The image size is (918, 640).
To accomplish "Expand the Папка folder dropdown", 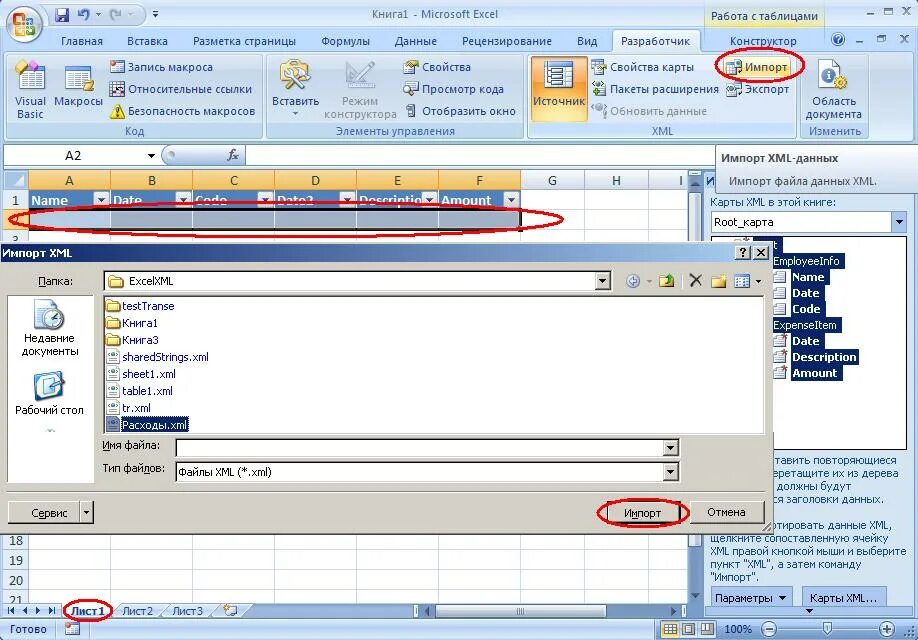I will [x=602, y=281].
